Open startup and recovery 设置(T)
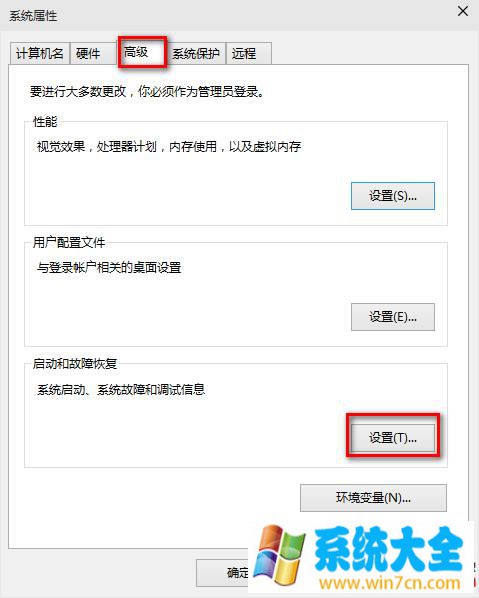 click(x=392, y=438)
